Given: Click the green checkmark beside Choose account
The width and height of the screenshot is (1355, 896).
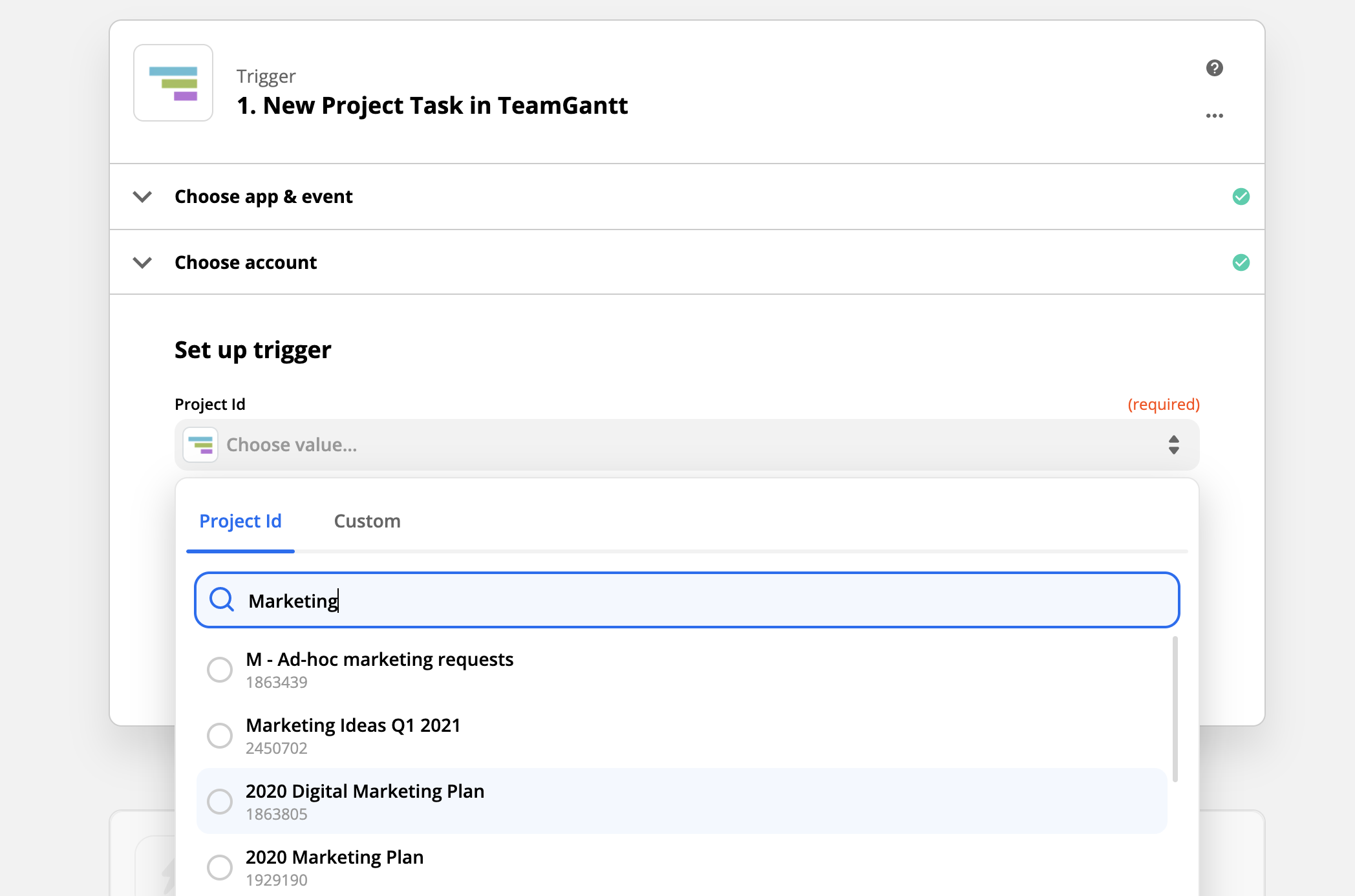Looking at the screenshot, I should tap(1241, 262).
